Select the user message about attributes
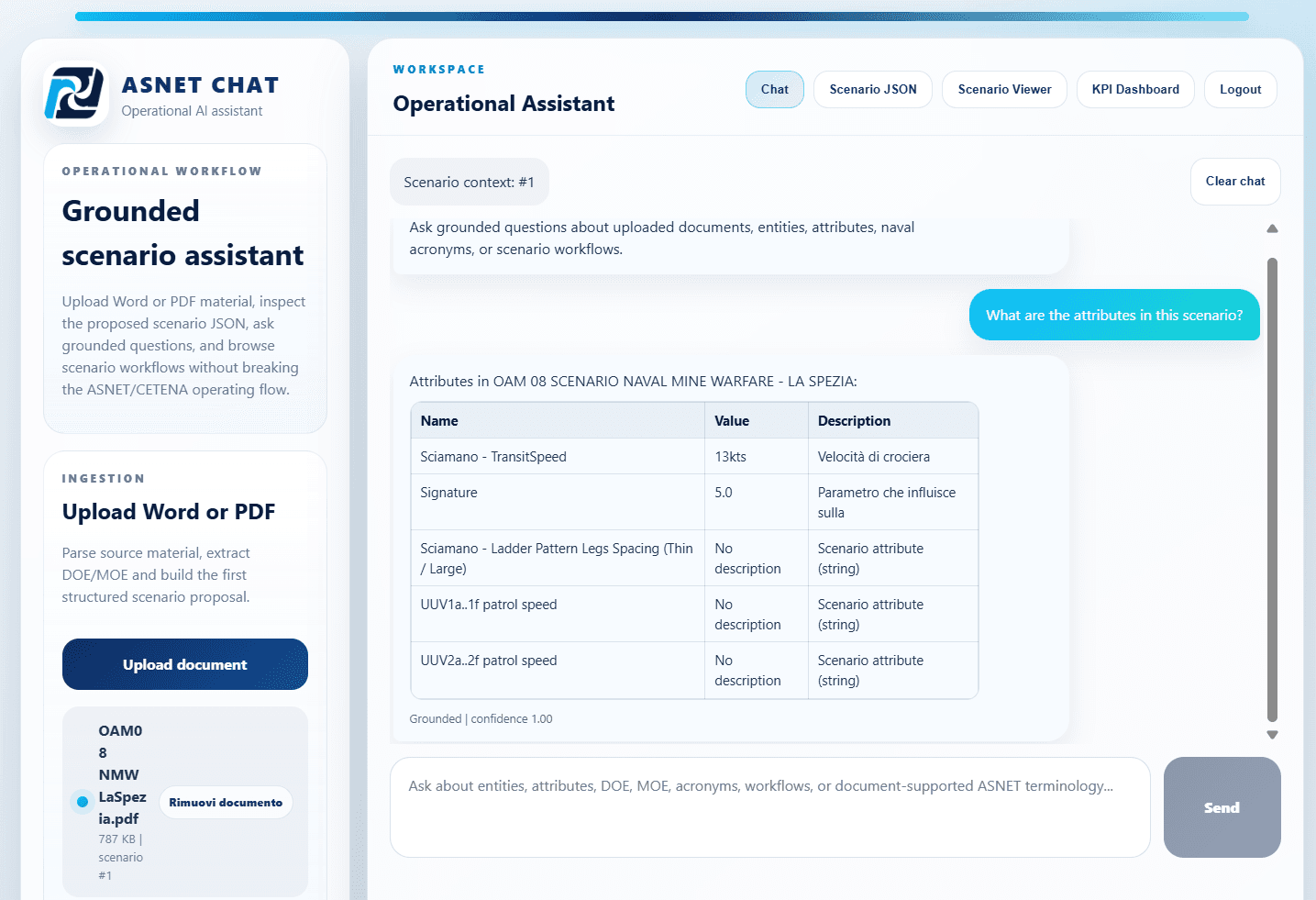The height and width of the screenshot is (900, 1316). pos(1114,315)
